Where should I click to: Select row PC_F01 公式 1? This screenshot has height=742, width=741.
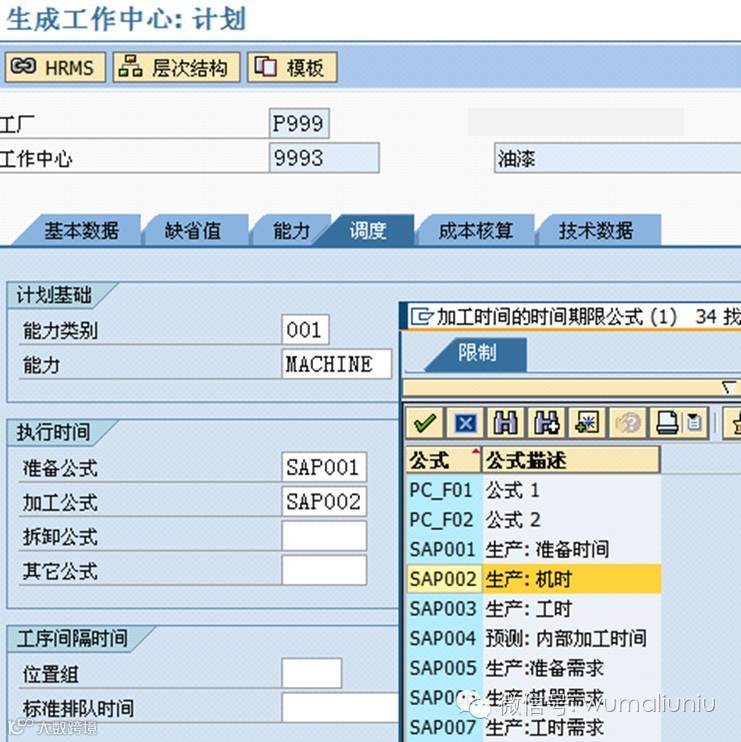tap(533, 490)
